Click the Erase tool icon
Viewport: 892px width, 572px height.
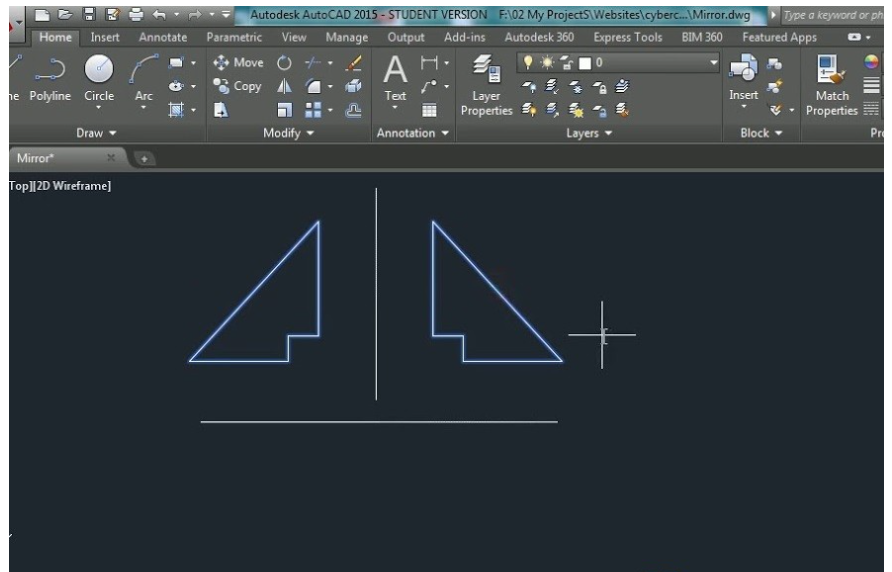coord(351,64)
